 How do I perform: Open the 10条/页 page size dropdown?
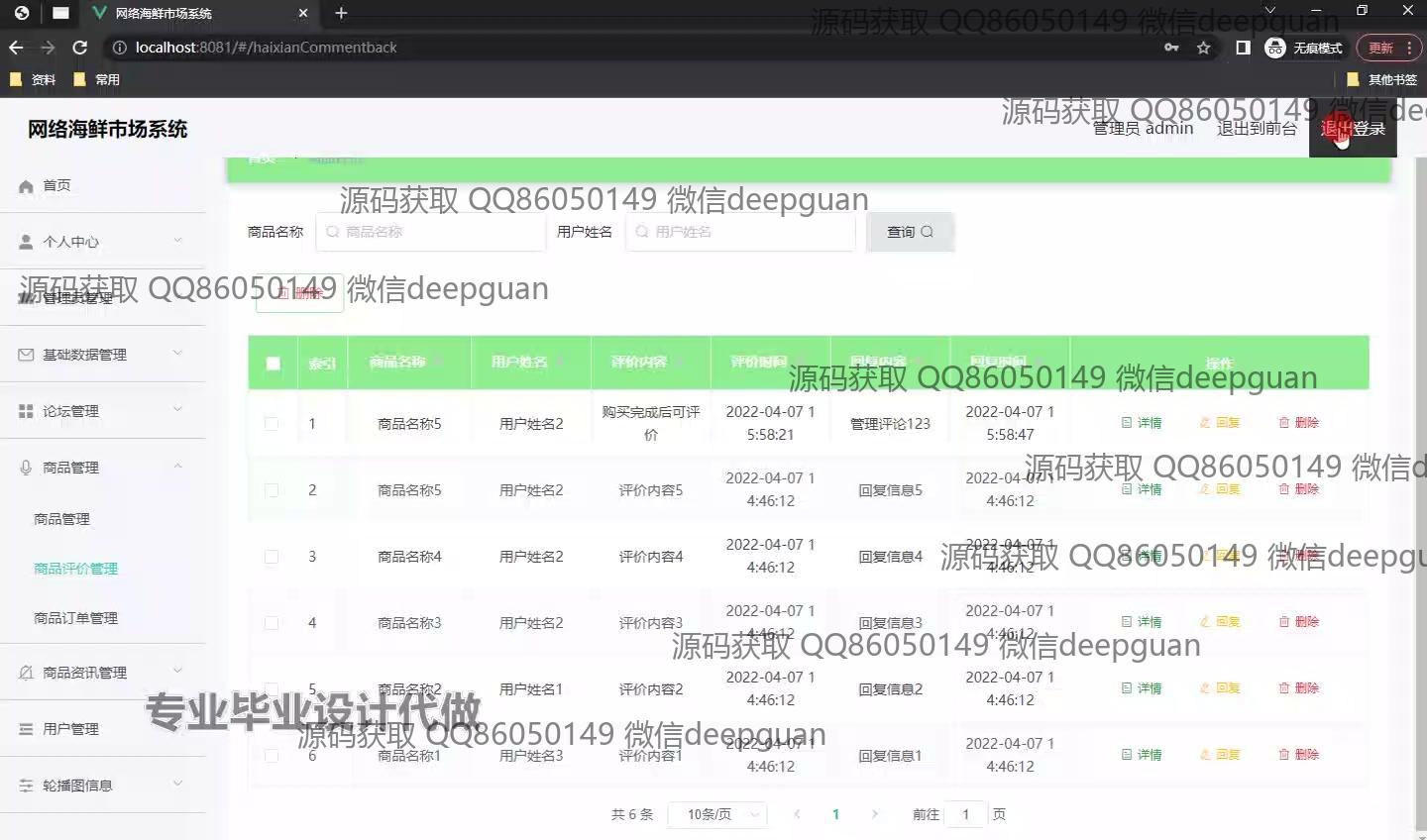pos(718,814)
